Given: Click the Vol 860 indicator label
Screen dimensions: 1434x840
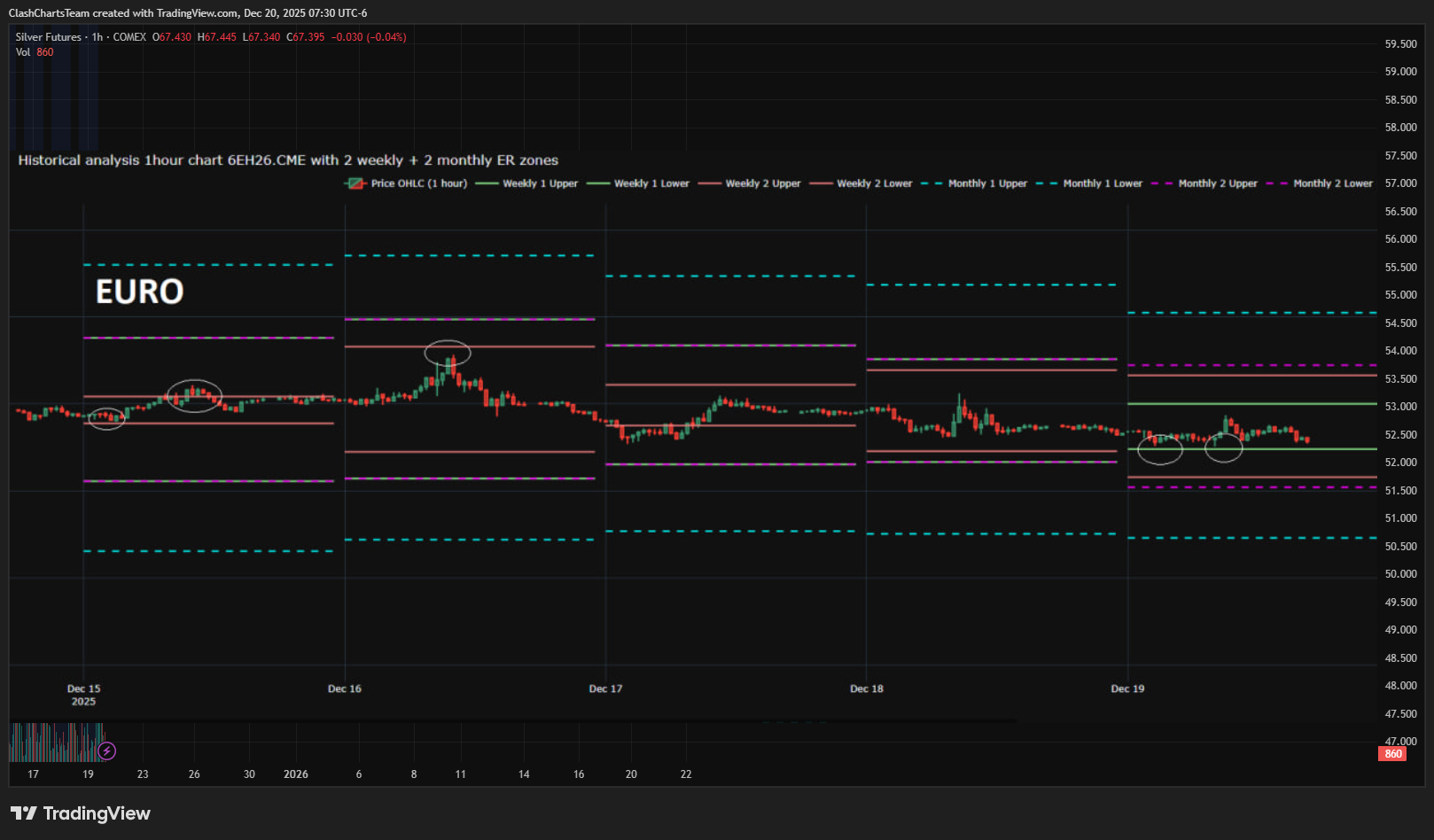Looking at the screenshot, I should click(35, 52).
